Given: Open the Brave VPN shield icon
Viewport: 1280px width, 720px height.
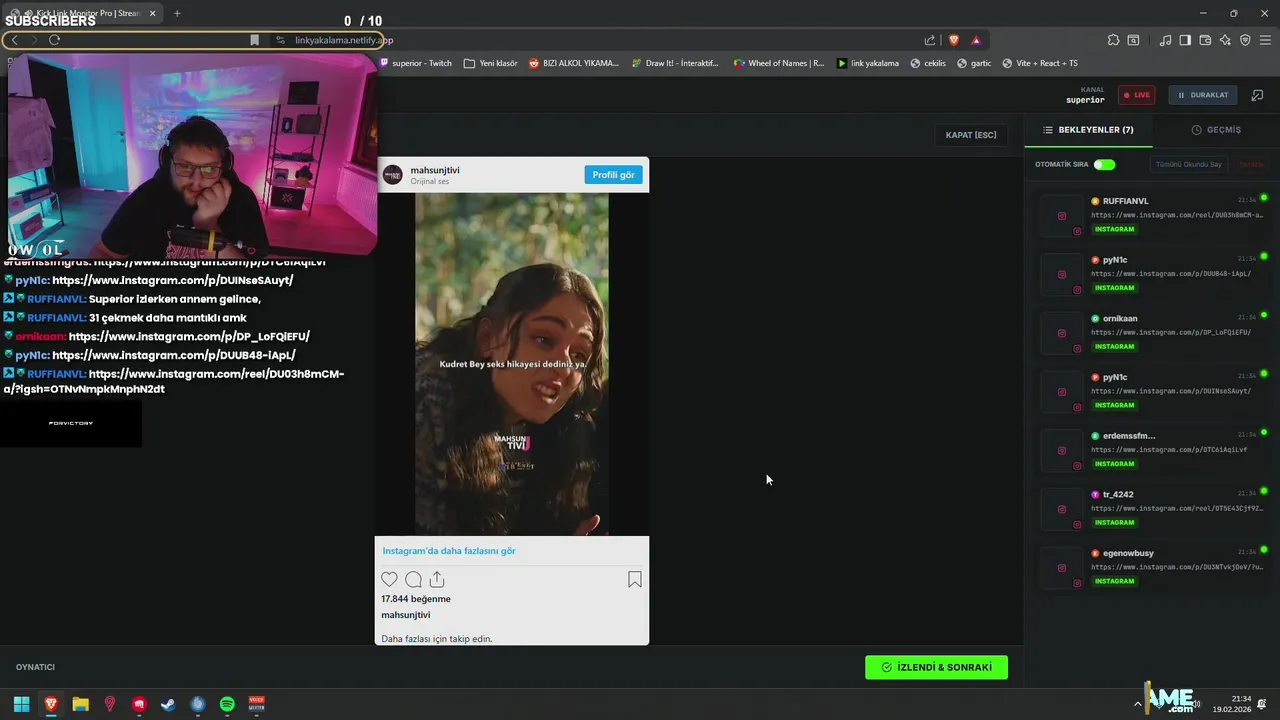Looking at the screenshot, I should pyautogui.click(x=1245, y=40).
